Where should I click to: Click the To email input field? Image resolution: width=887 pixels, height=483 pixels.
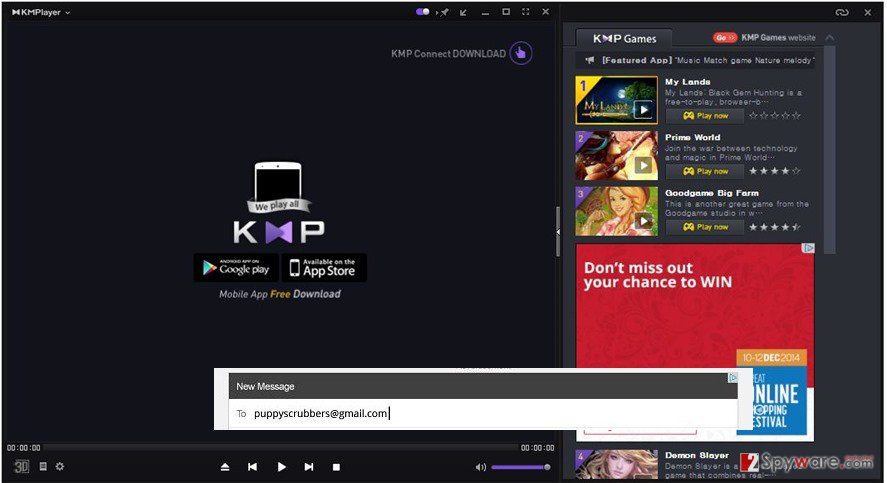(483, 413)
